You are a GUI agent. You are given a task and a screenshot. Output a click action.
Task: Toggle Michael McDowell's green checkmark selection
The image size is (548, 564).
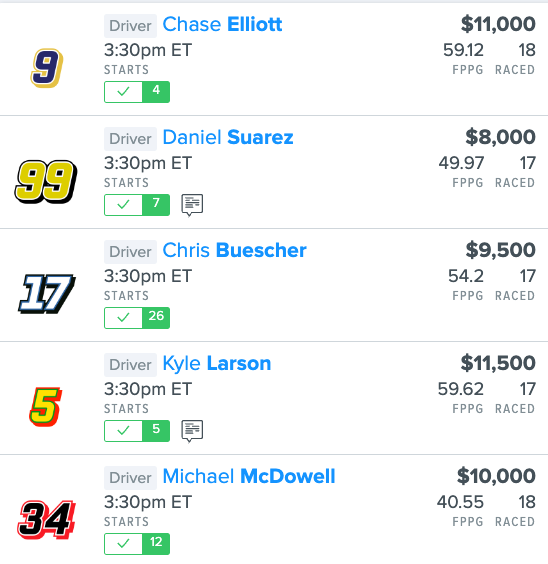point(123,544)
